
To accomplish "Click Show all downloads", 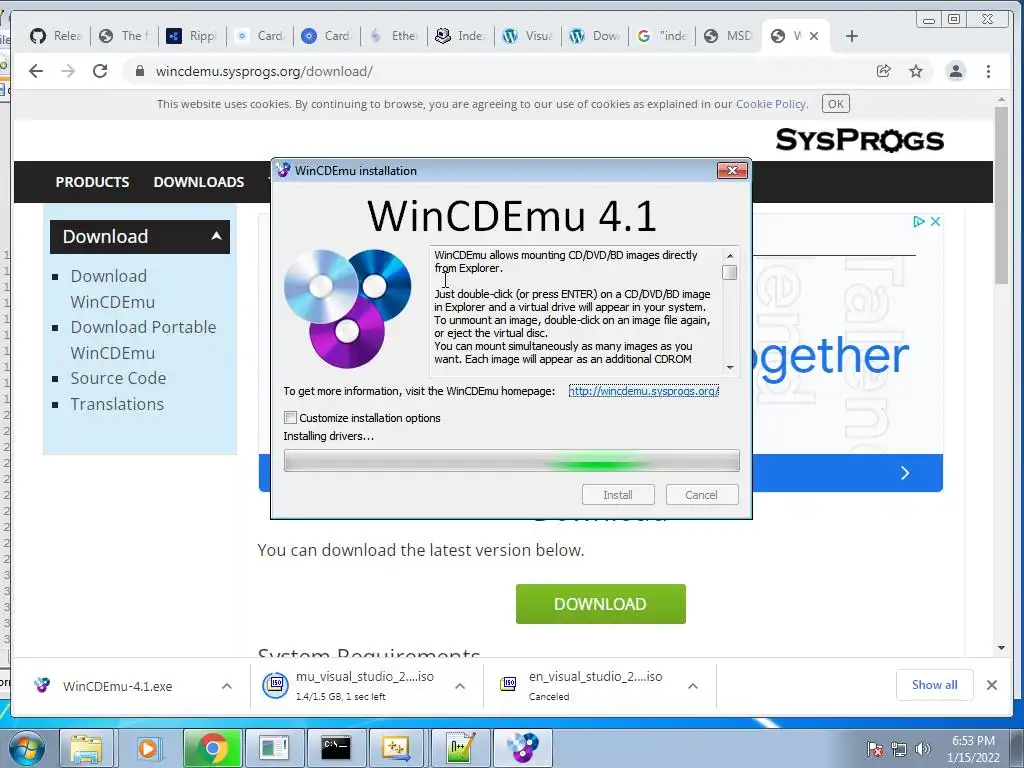I will (935, 684).
